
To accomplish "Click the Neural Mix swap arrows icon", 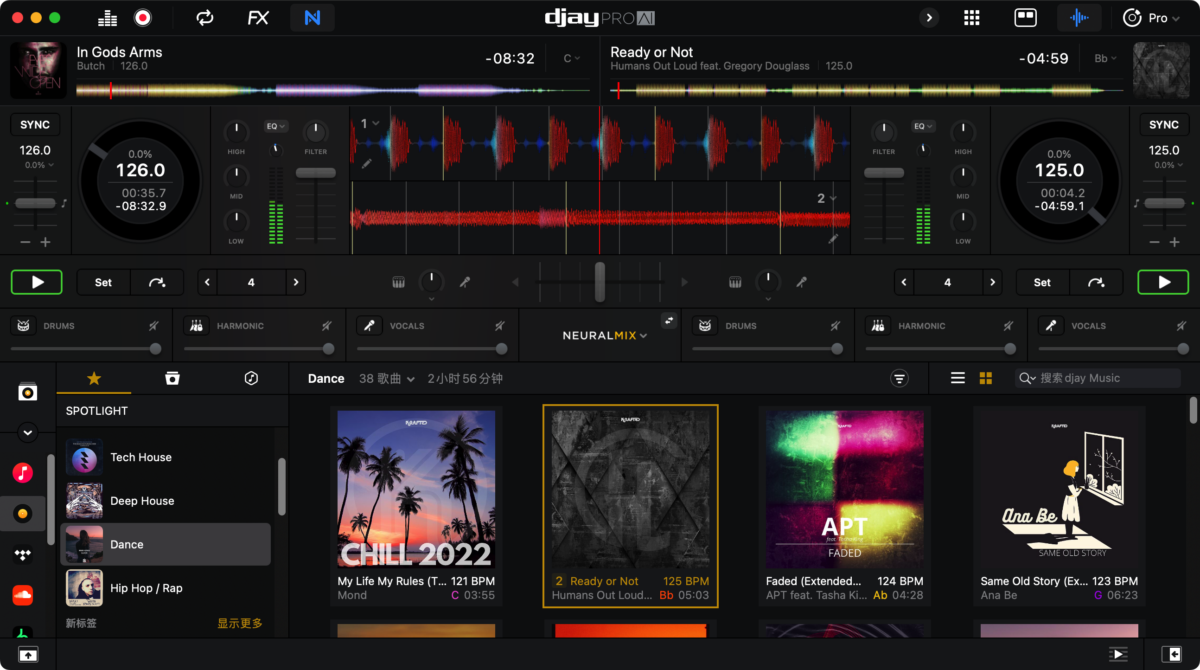I will point(668,320).
